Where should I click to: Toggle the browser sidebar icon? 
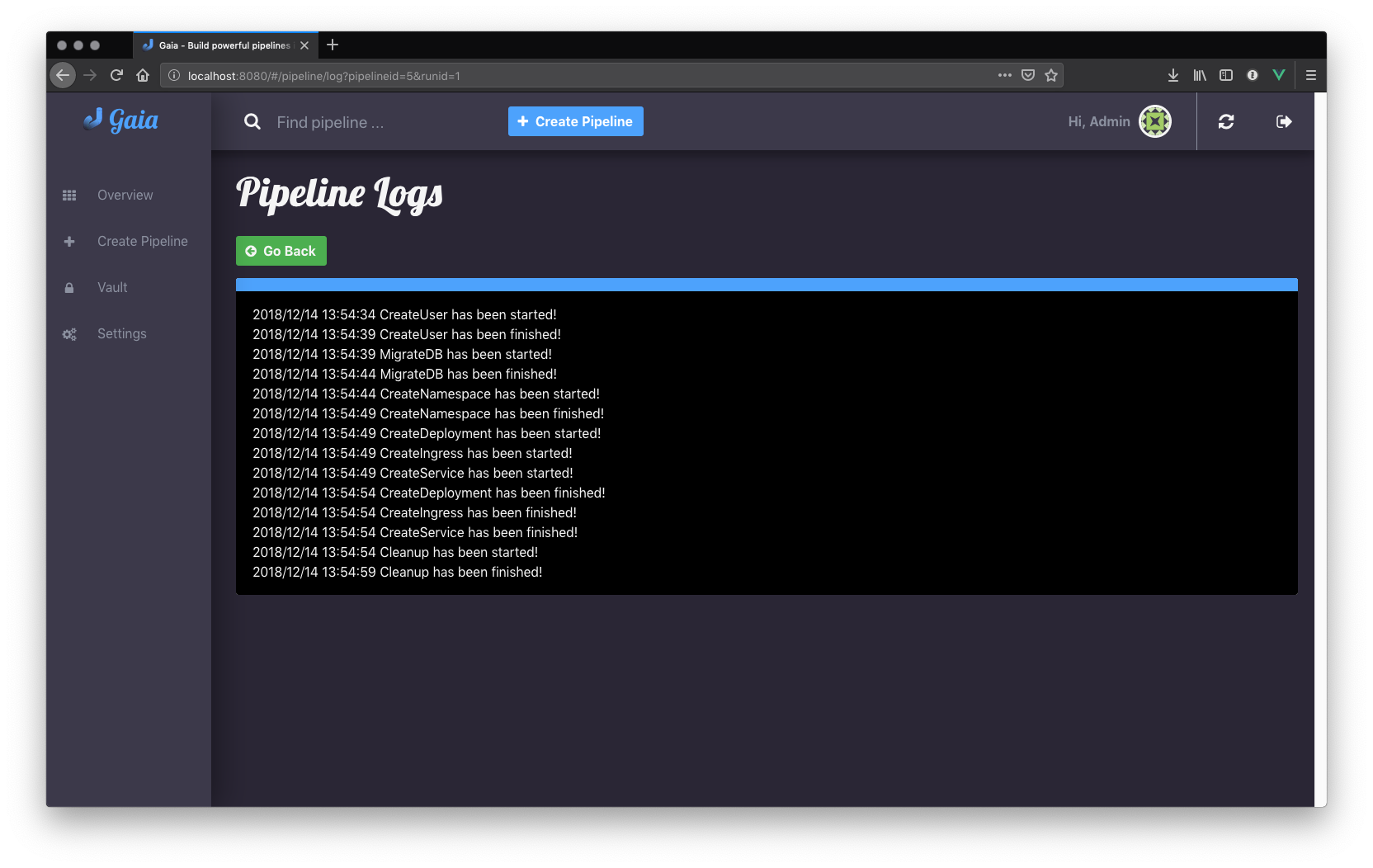pos(1226,75)
